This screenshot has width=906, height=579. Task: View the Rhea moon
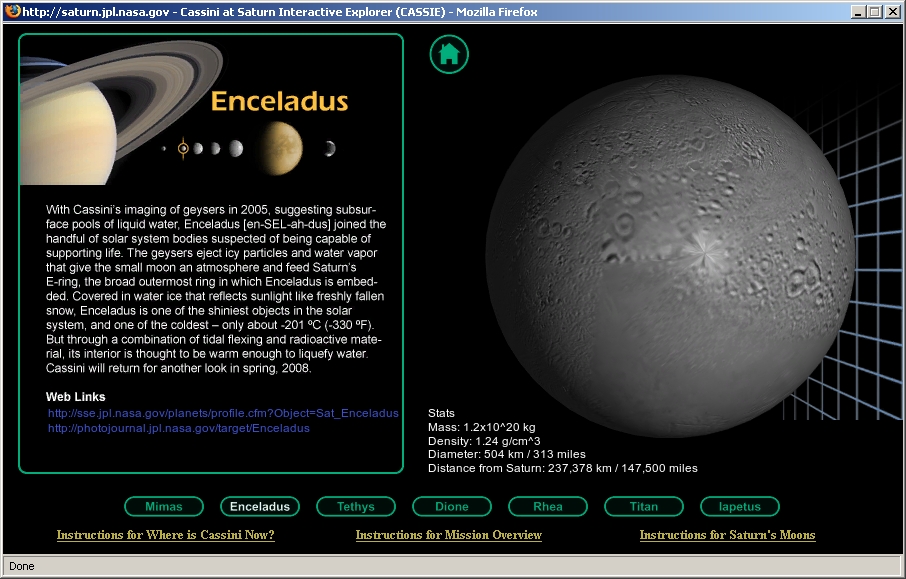(x=547, y=507)
